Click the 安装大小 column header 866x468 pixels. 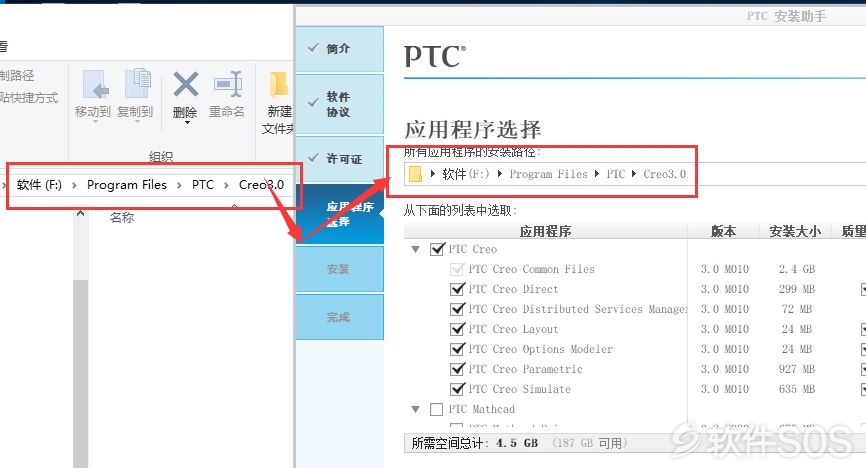[795, 231]
